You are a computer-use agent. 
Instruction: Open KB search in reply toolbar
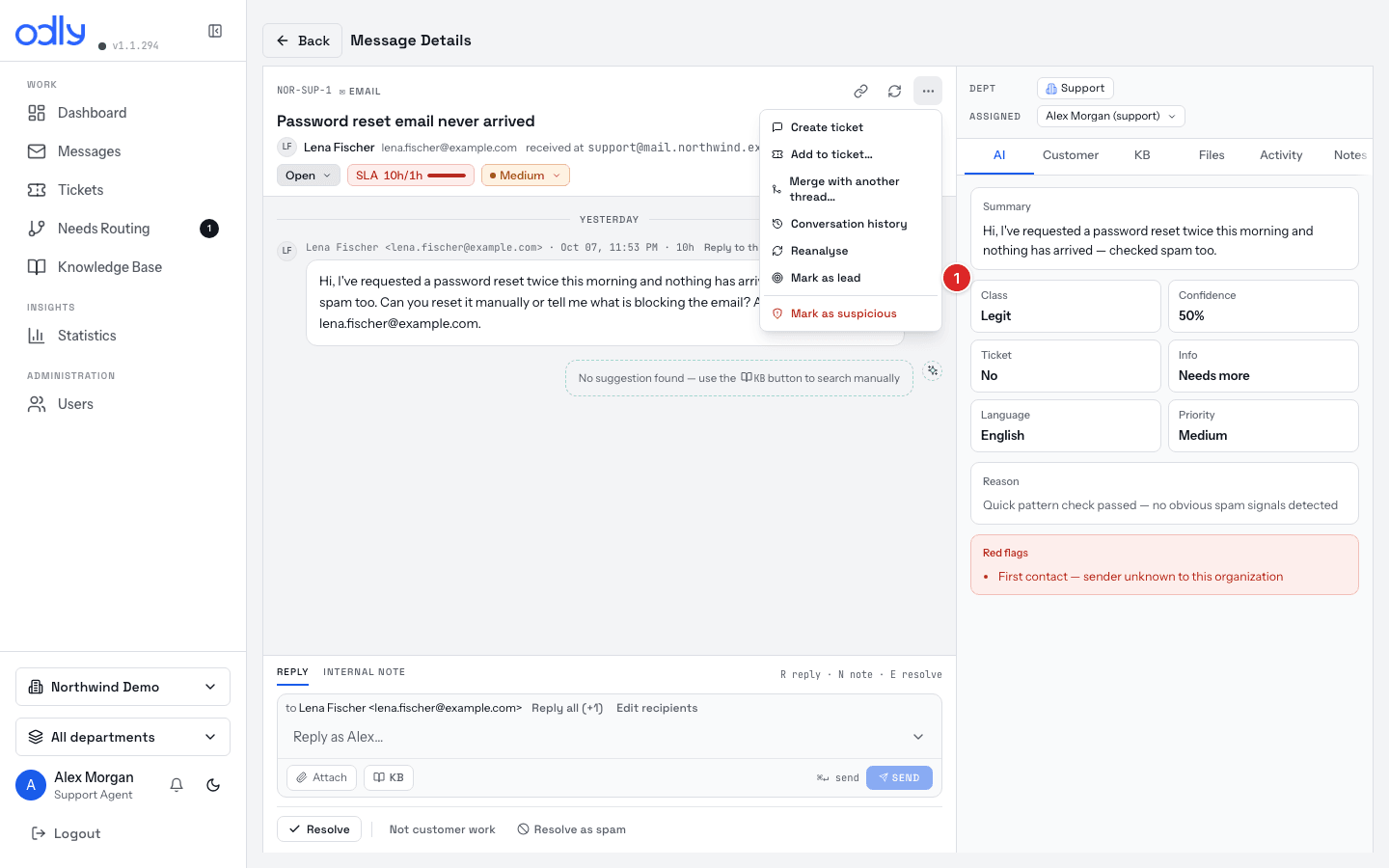pos(389,777)
